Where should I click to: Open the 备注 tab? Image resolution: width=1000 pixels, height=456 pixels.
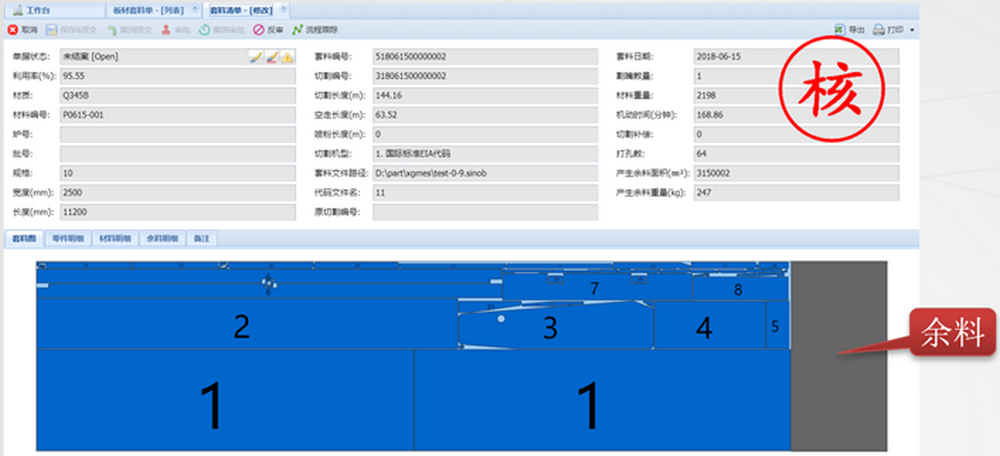coord(202,239)
